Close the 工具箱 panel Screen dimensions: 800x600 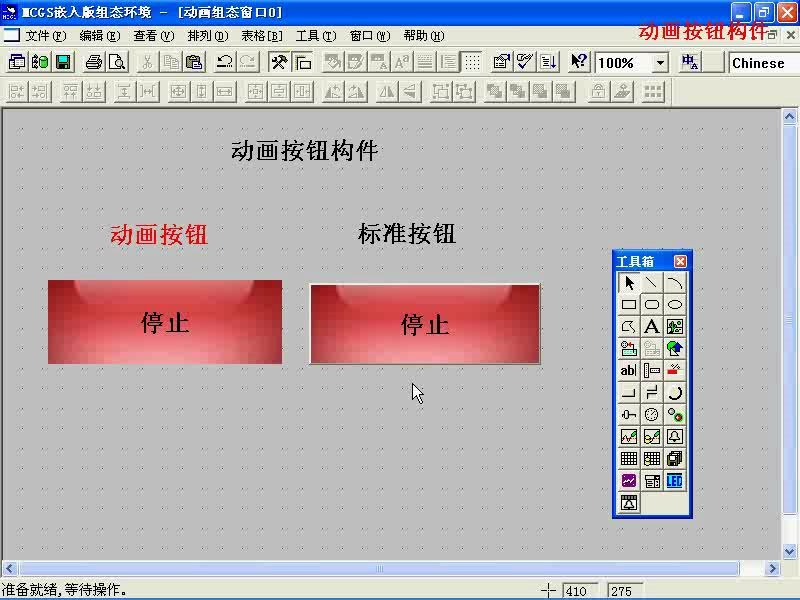point(680,260)
